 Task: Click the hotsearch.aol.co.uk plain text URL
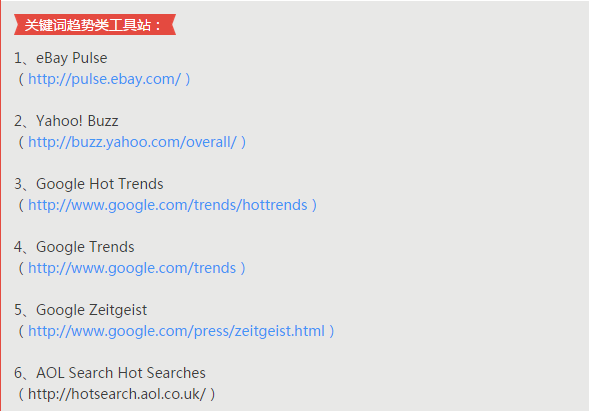117,394
